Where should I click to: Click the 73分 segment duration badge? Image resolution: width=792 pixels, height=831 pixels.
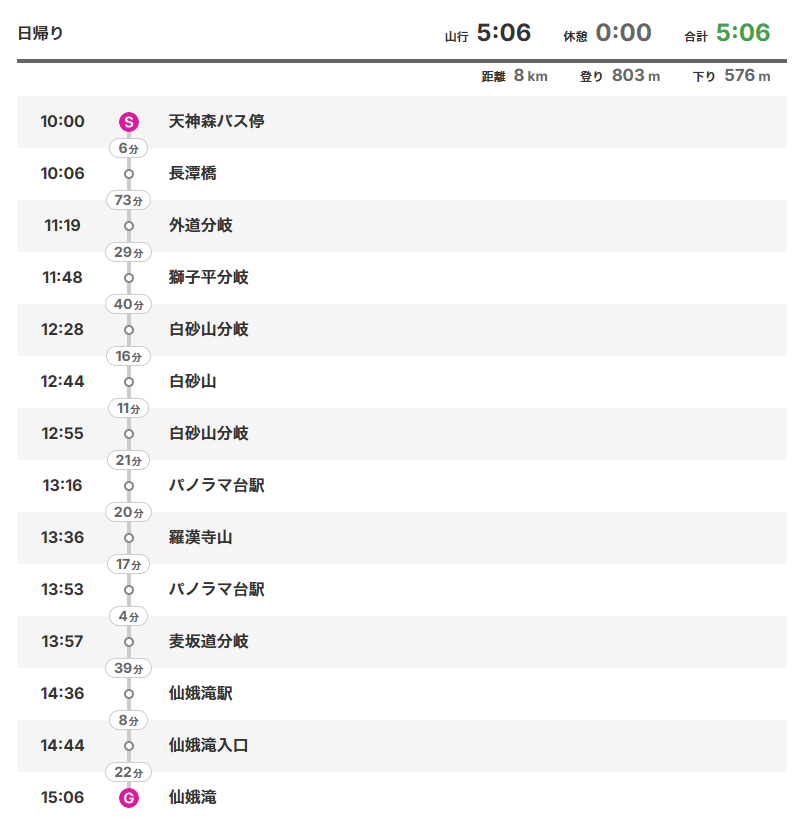[128, 200]
